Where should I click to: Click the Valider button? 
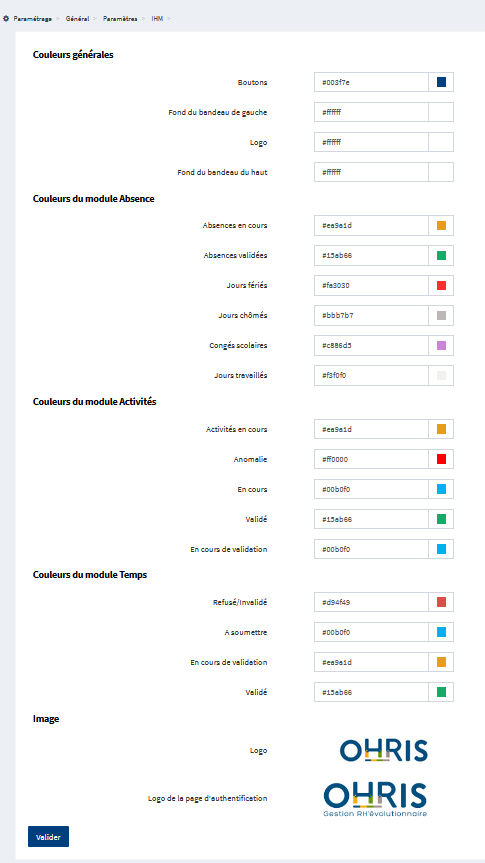pos(48,837)
